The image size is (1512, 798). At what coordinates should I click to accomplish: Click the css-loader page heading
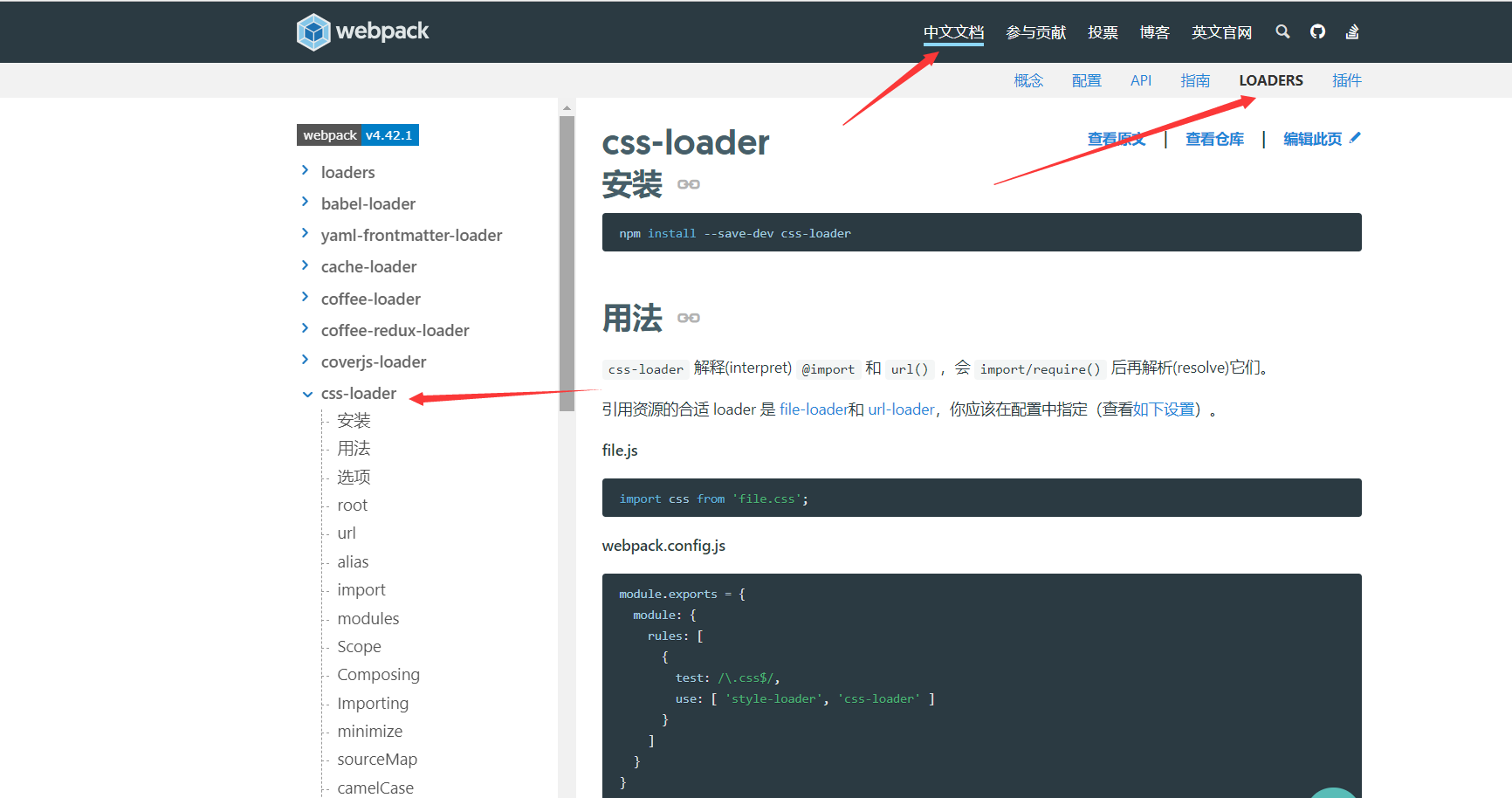click(685, 142)
